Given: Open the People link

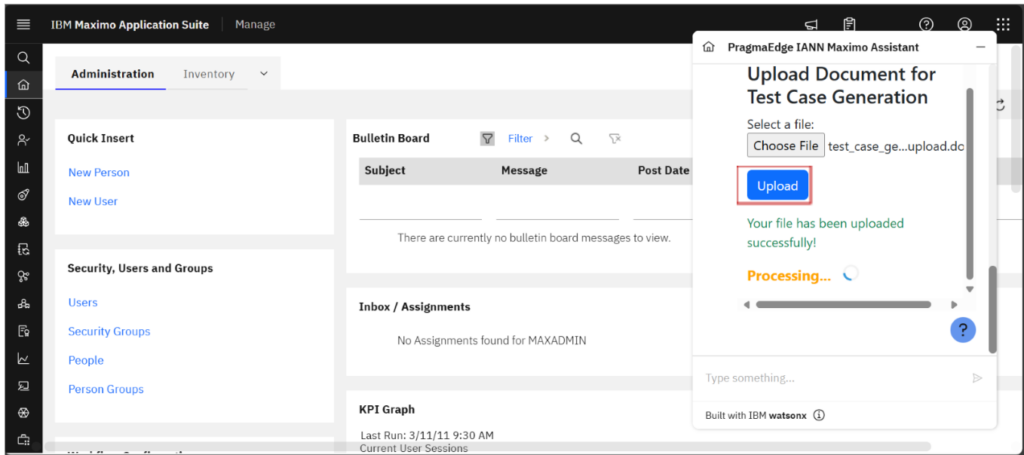Looking at the screenshot, I should click(86, 360).
